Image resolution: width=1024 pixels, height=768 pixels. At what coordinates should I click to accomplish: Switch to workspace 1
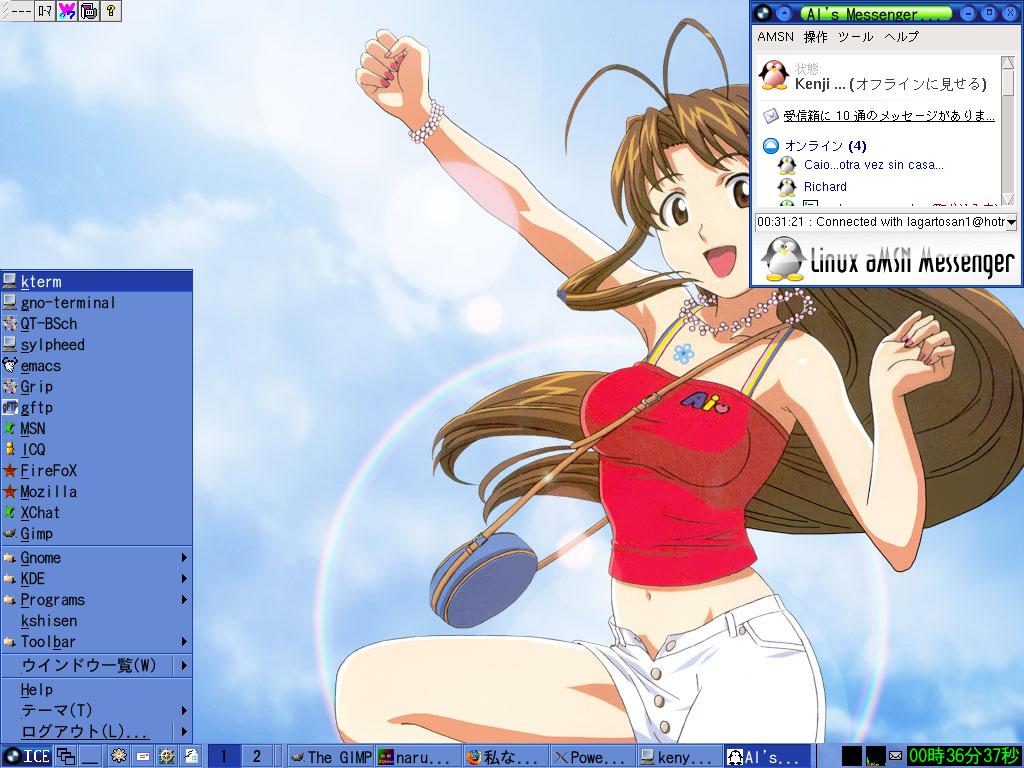pos(224,756)
